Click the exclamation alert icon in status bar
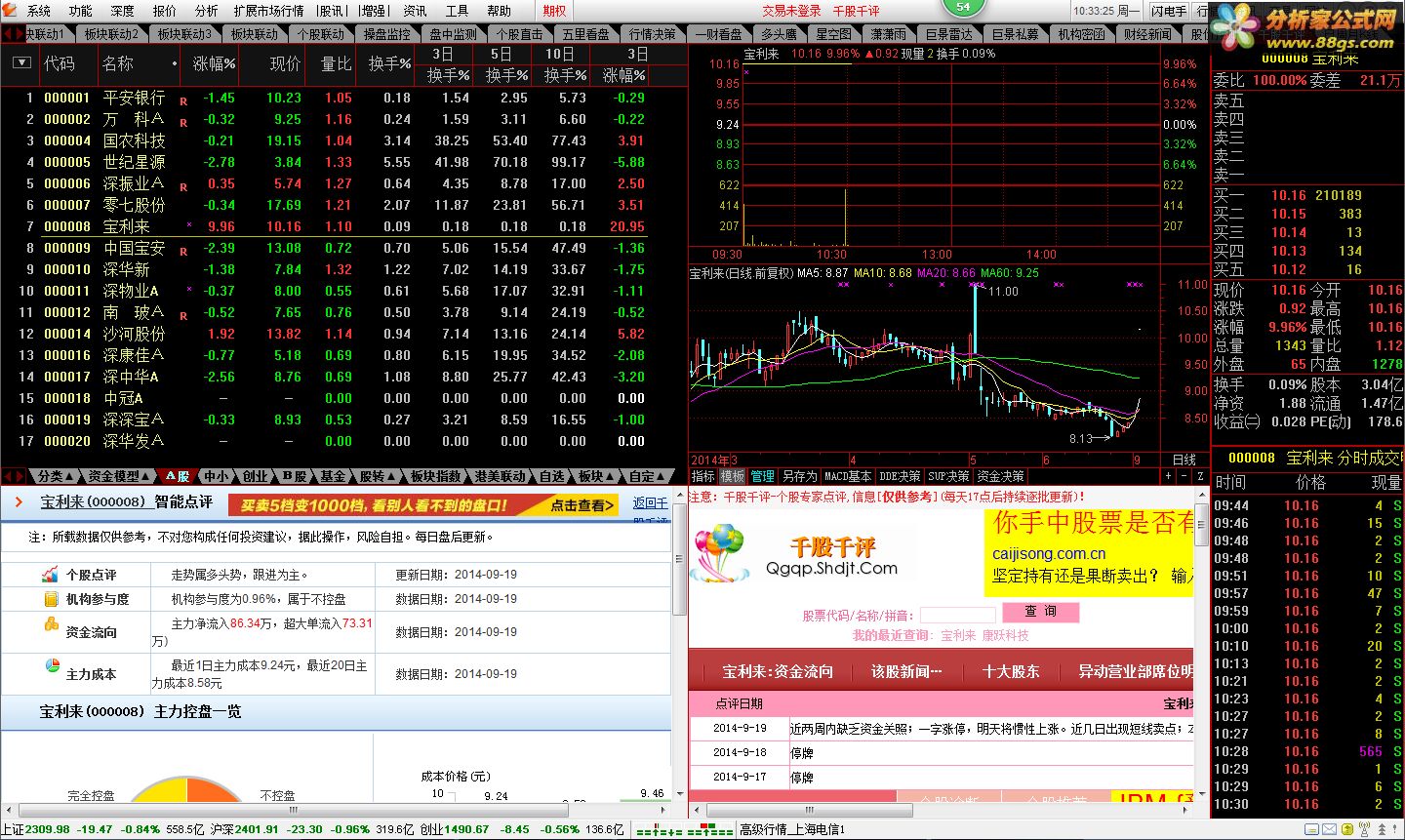Screen dimensions: 1405x840 tap(1394, 829)
